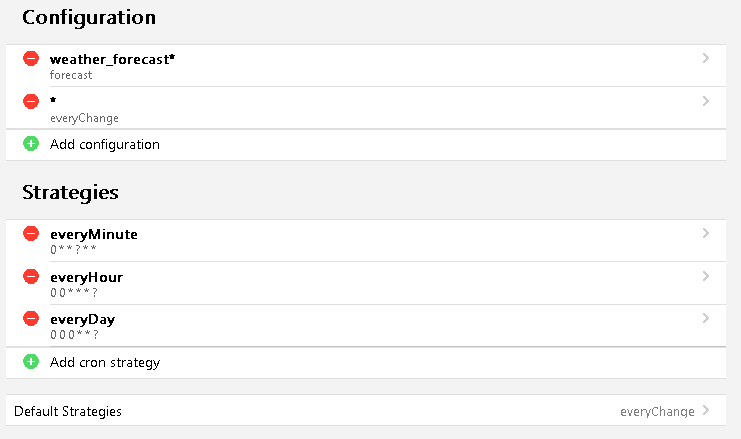Select the weather_forecast* configuration entry

click(112, 60)
